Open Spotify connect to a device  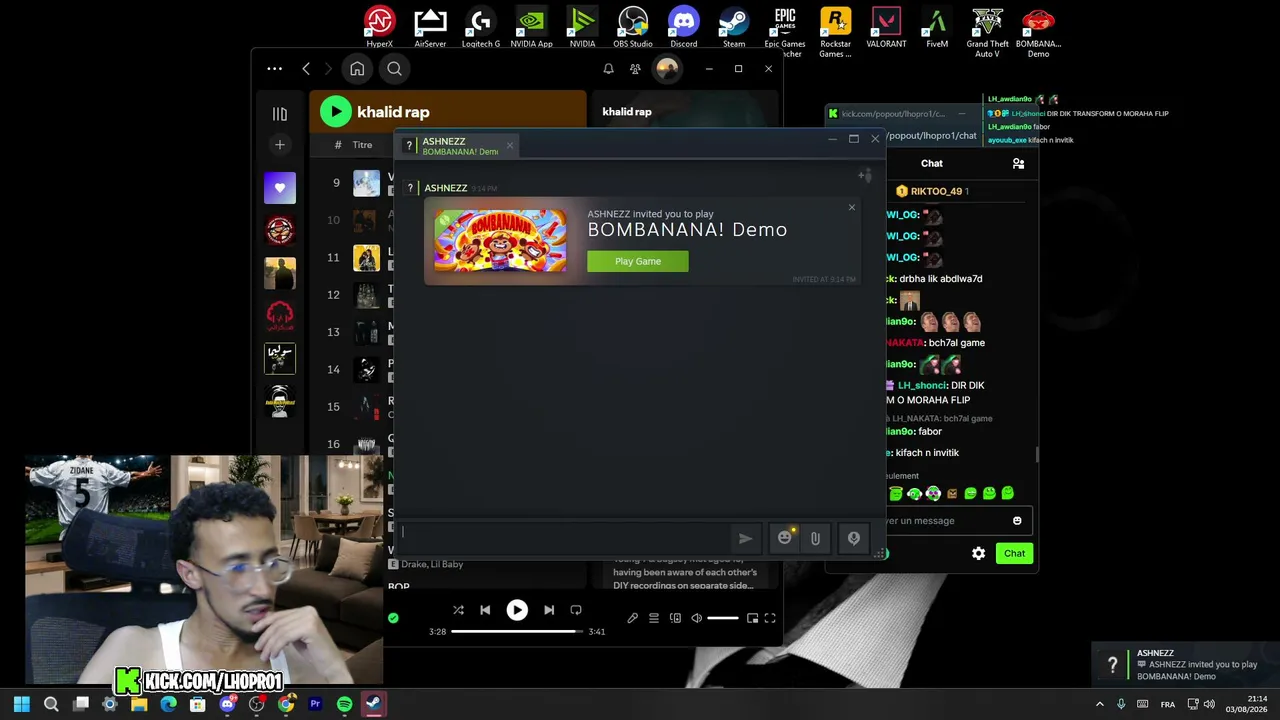coord(675,618)
